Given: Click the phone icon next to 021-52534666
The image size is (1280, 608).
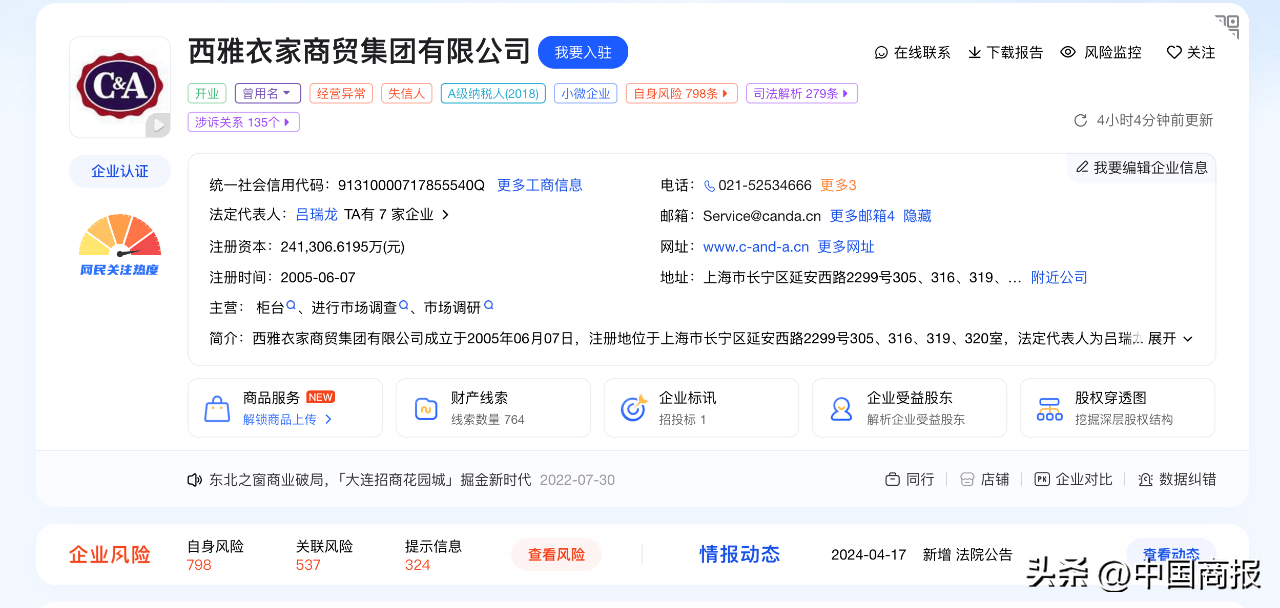Looking at the screenshot, I should point(709,185).
